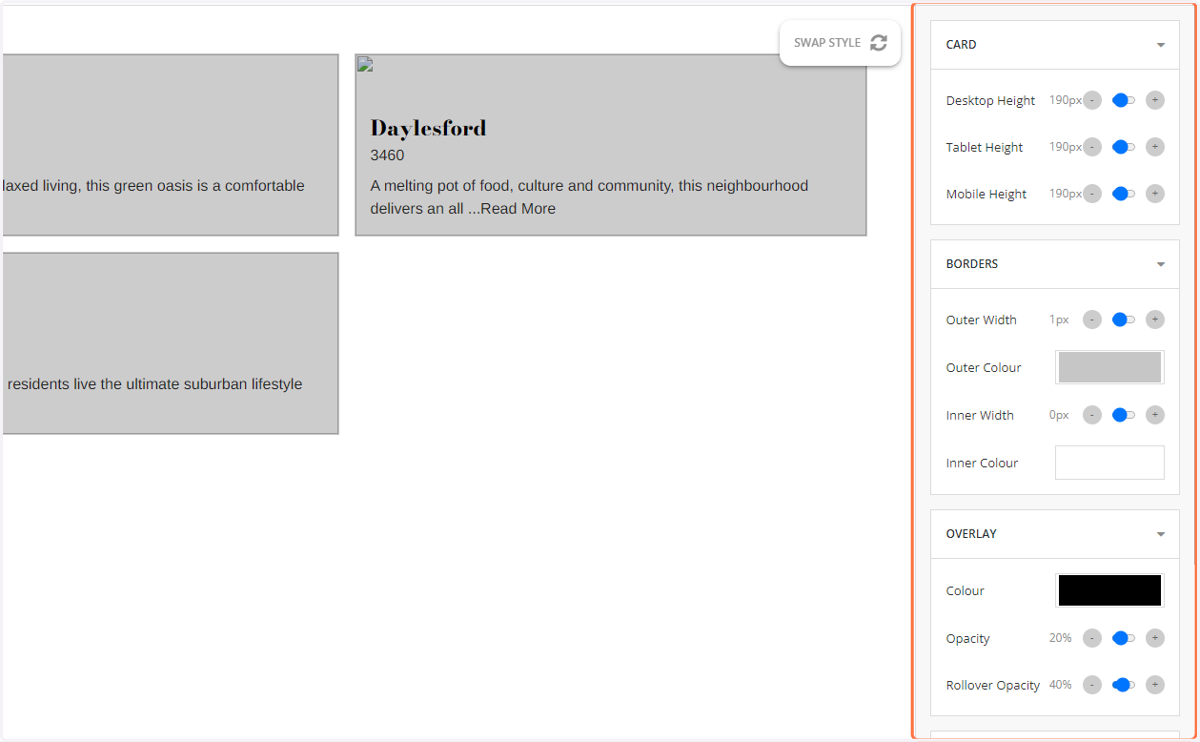
Task: Toggle the overlay Opacity switch
Action: (x=1124, y=638)
